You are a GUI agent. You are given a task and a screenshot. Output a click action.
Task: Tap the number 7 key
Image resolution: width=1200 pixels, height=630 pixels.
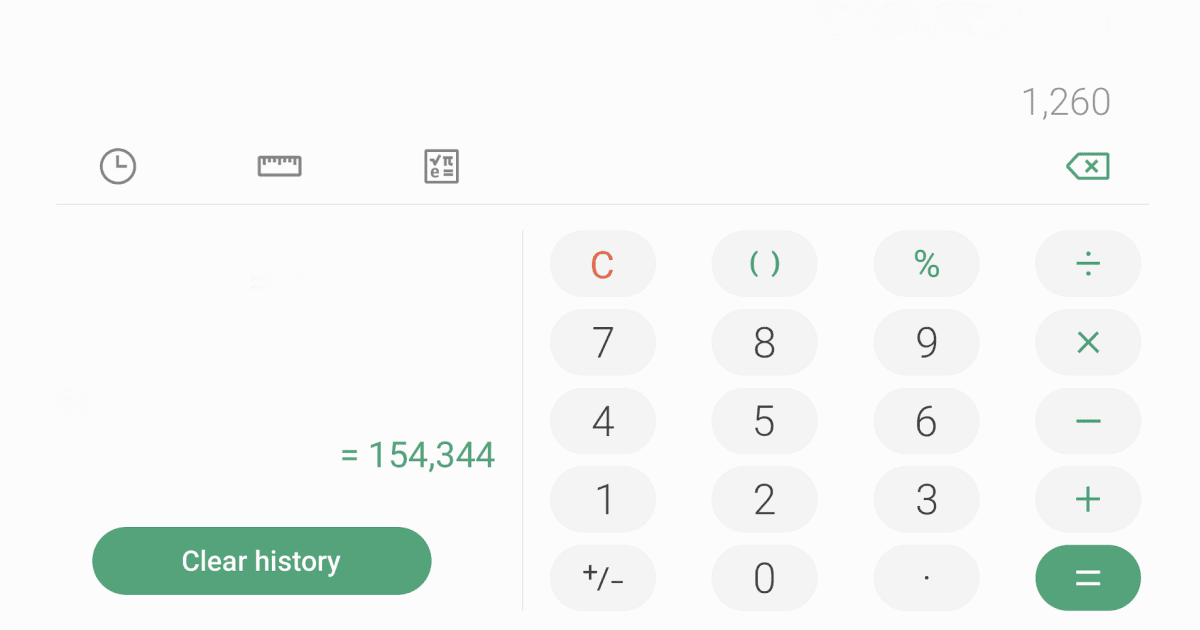pyautogui.click(x=603, y=342)
